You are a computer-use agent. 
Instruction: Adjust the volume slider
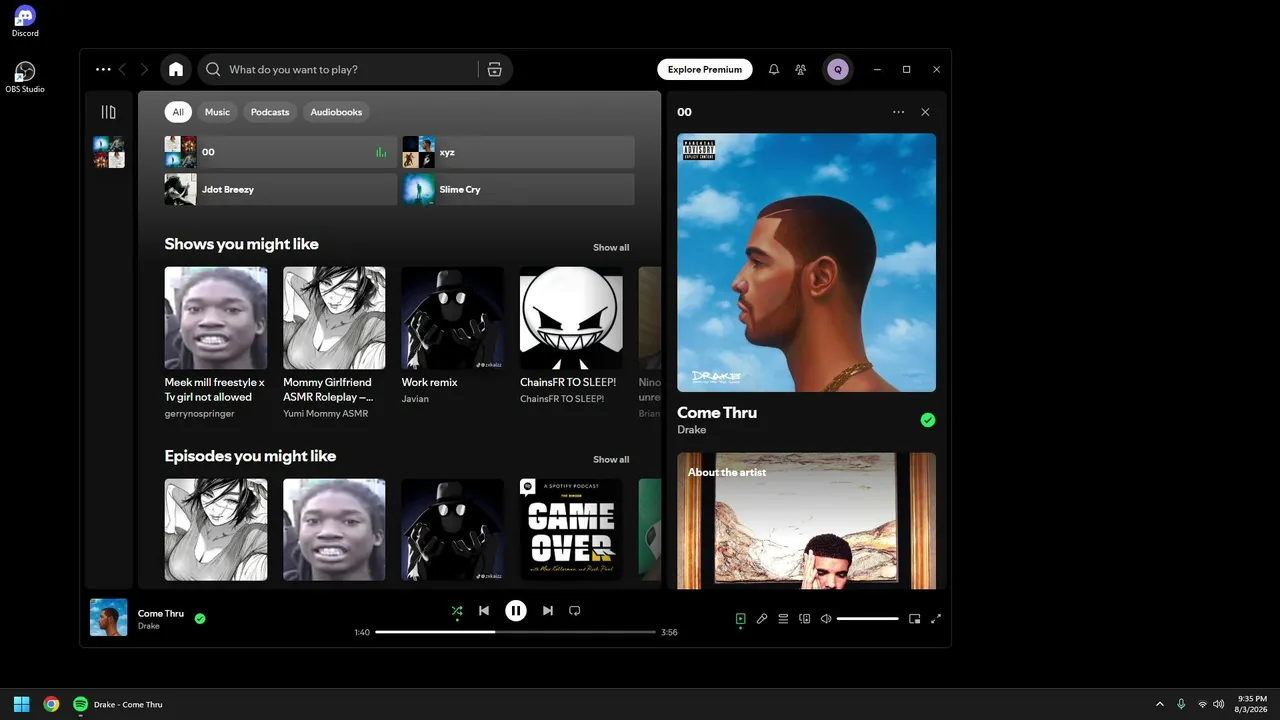868,619
